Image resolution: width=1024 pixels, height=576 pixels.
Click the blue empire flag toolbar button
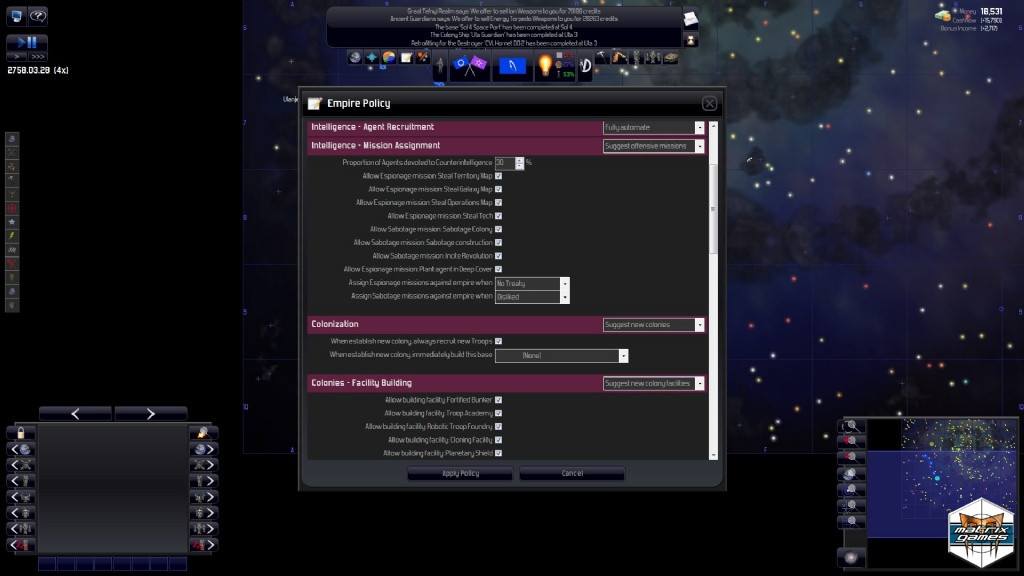pyautogui.click(x=512, y=65)
